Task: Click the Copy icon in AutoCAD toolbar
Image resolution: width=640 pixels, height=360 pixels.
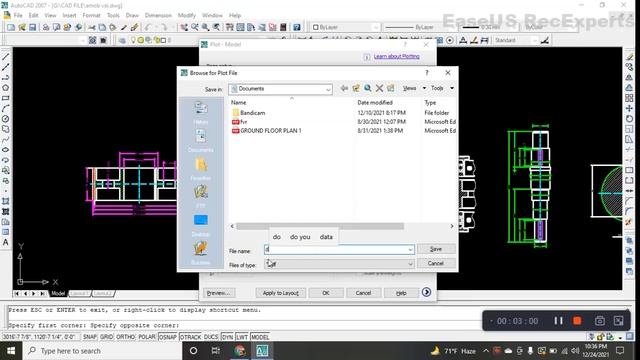Action: point(102,27)
